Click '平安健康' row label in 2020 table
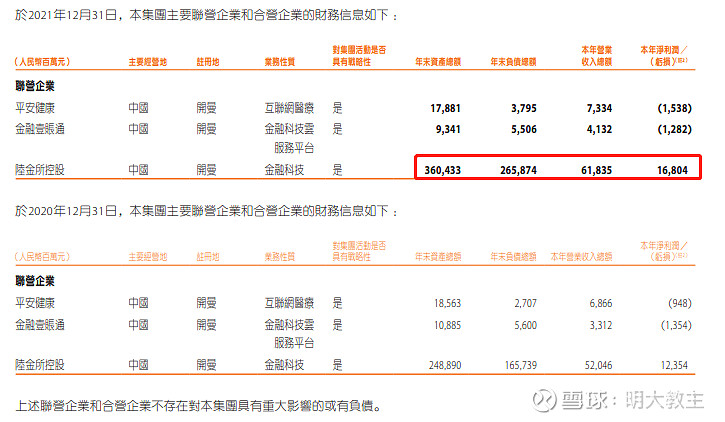The width and height of the screenshot is (725, 422). [35, 303]
